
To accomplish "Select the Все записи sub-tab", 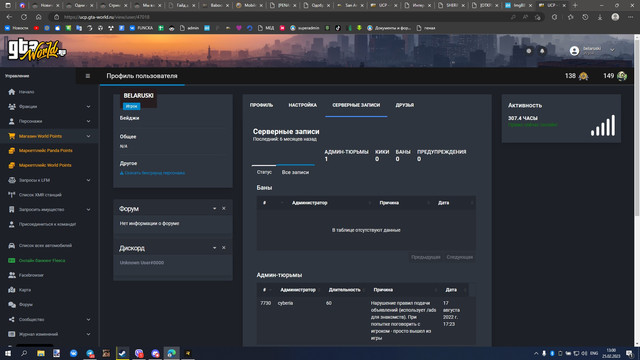I will (x=295, y=172).
